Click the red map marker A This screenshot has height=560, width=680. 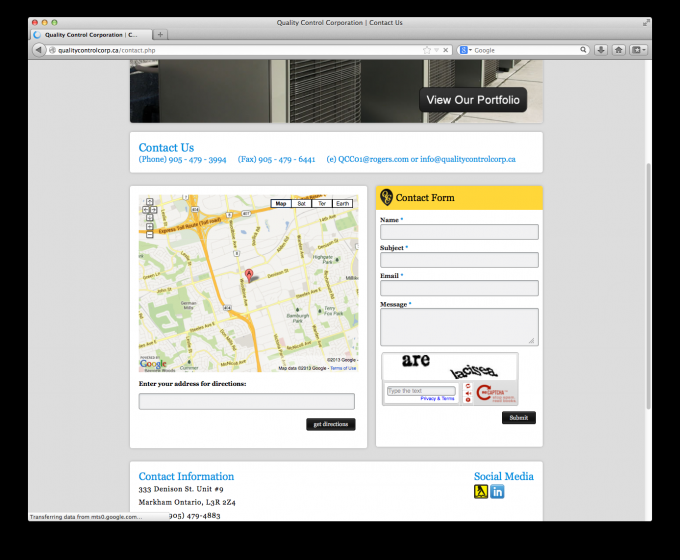pyautogui.click(x=249, y=274)
